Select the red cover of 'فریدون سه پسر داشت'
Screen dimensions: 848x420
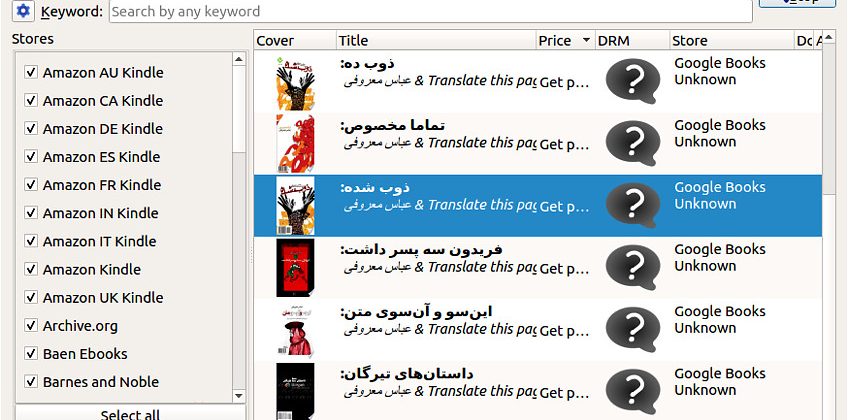295,268
